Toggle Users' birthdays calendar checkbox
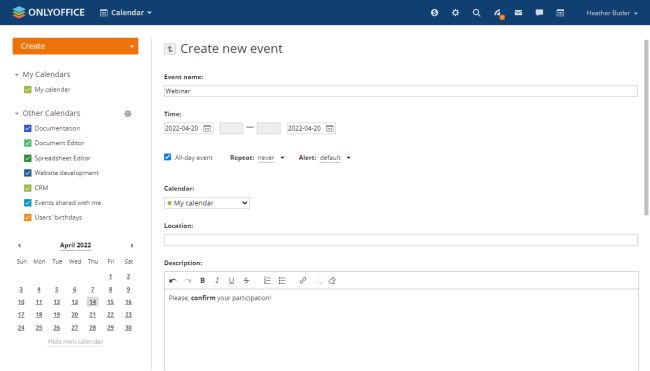This screenshot has height=371, width=650. [x=28, y=217]
